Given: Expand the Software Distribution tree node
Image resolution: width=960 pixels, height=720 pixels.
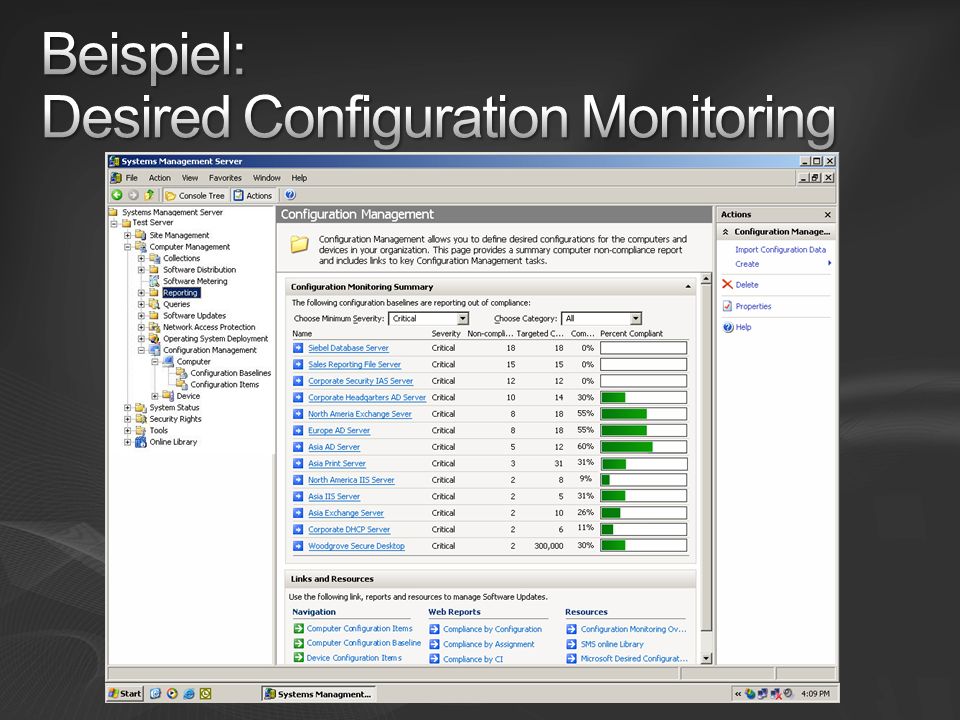Looking at the screenshot, I should click(141, 270).
